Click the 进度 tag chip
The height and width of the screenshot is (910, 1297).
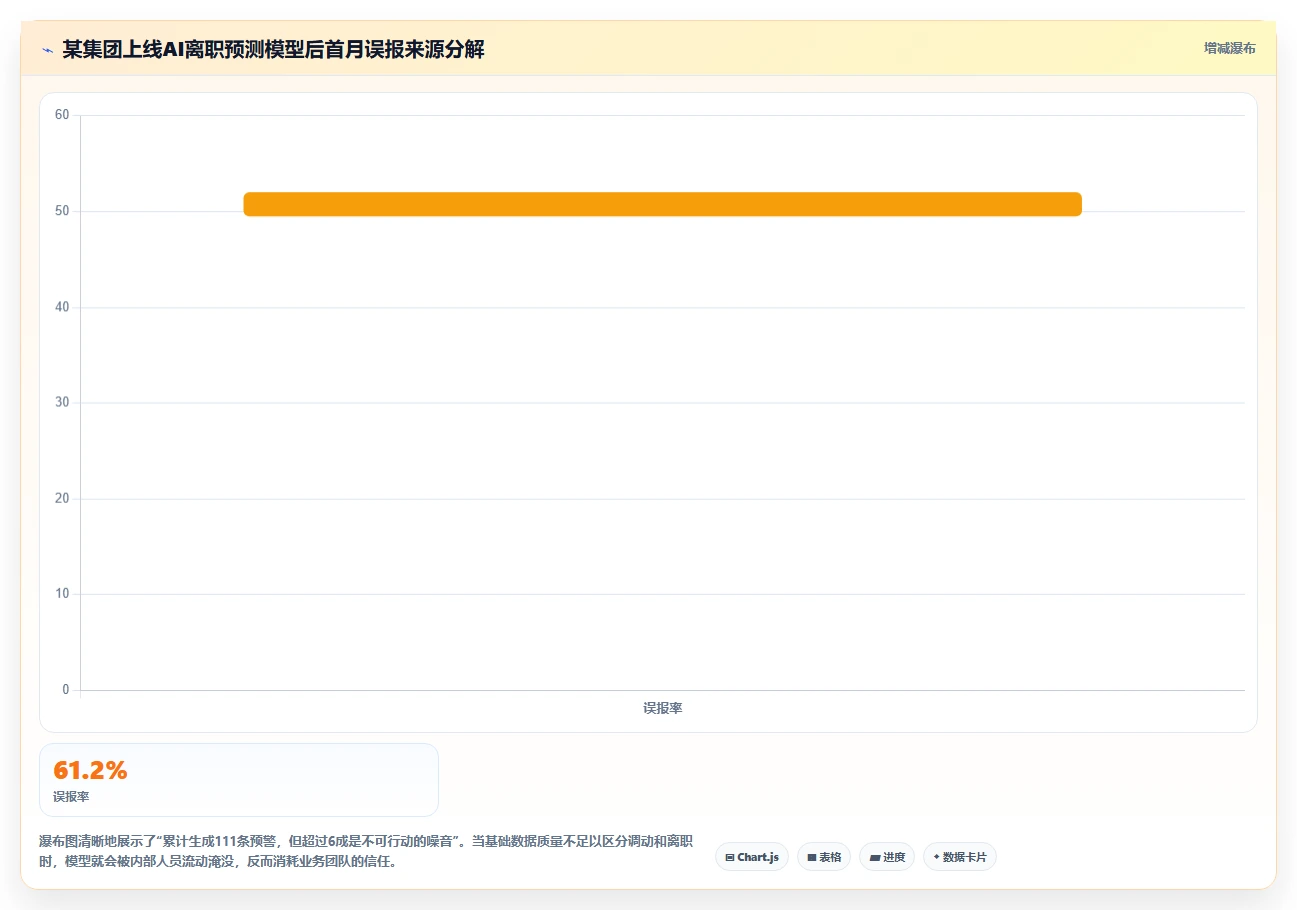[x=887, y=857]
